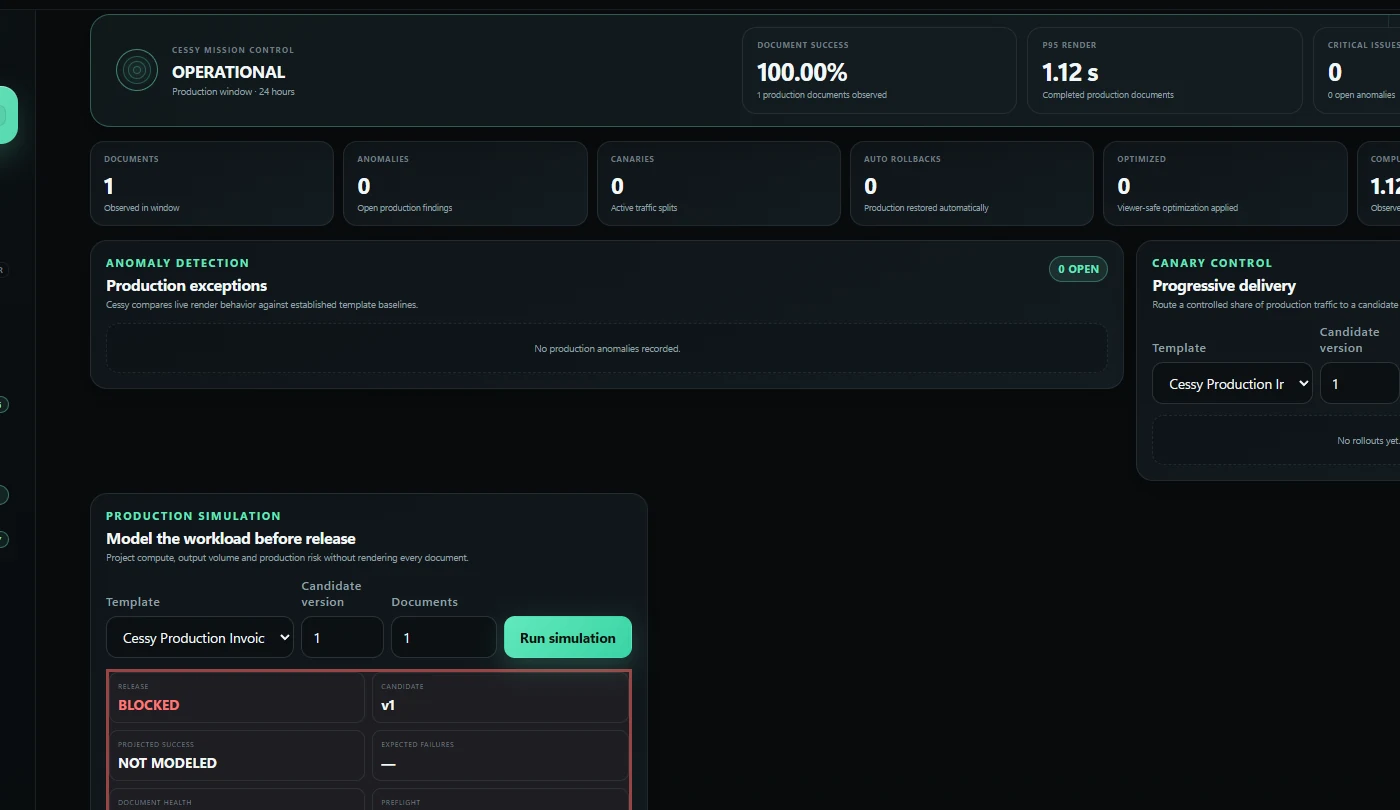
Task: Click "Production restored automatically" caption
Action: pyautogui.click(x=926, y=208)
